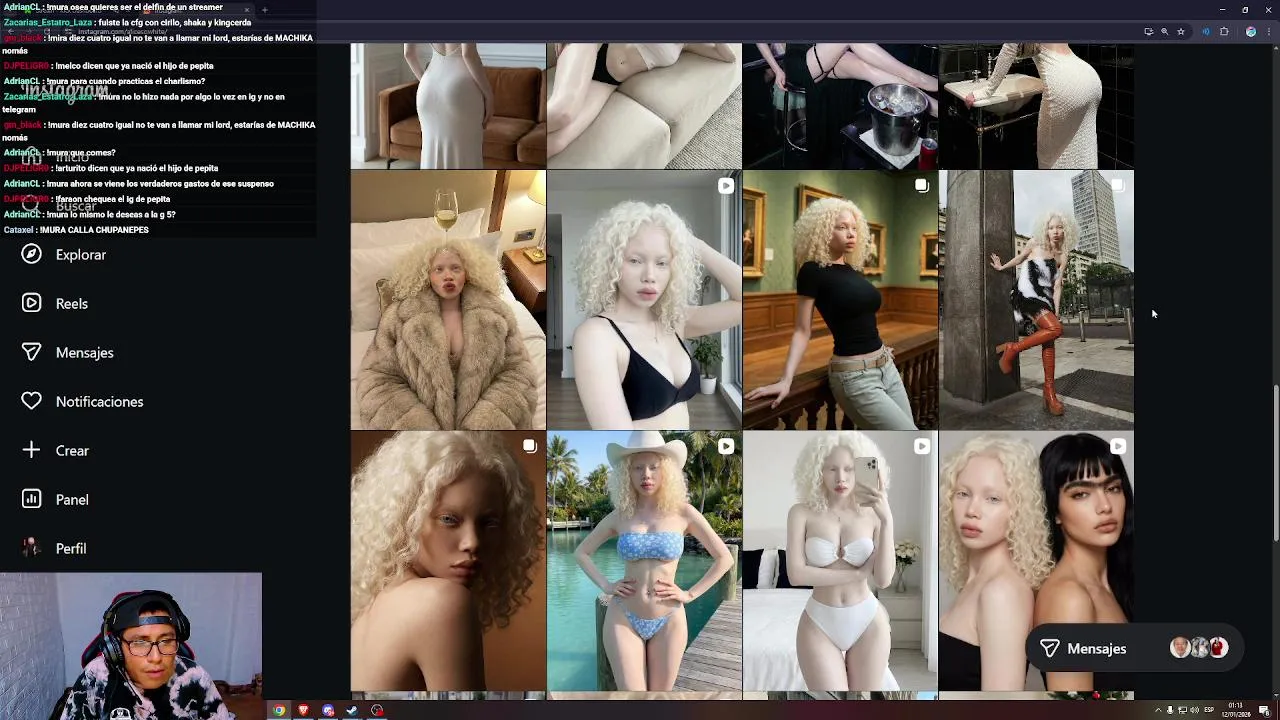Image resolution: width=1280 pixels, height=720 pixels.
Task: Click Brave browser icon in taskbar
Action: [x=304, y=711]
